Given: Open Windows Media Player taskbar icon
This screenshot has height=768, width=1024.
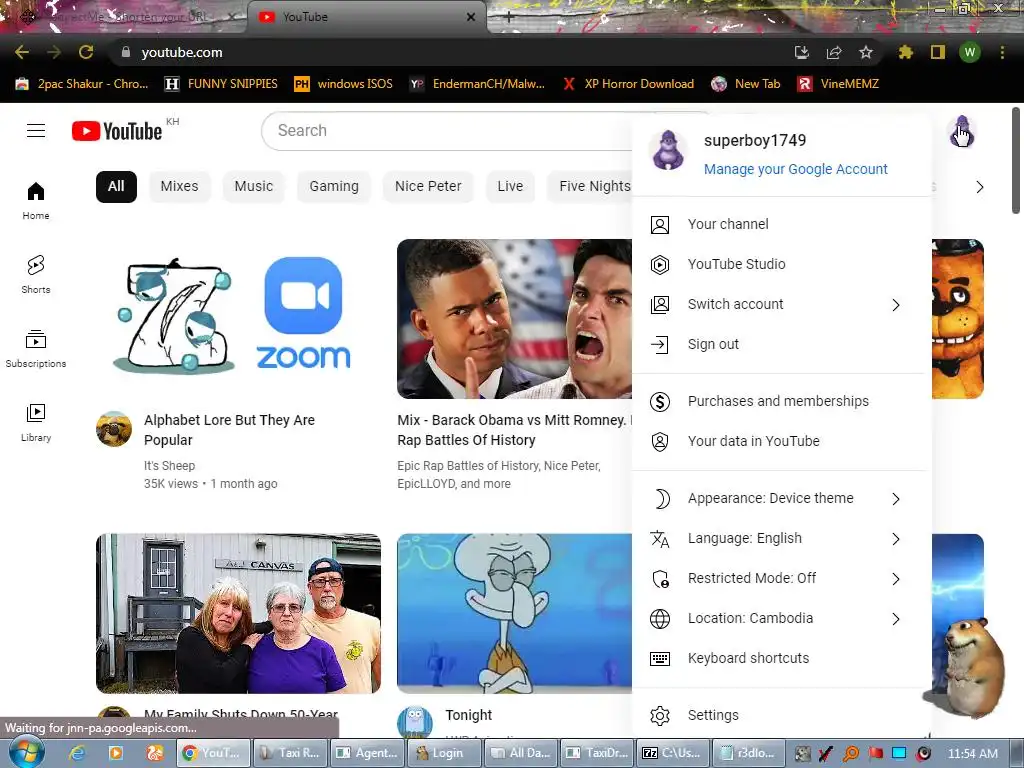Looking at the screenshot, I should (x=116, y=753).
